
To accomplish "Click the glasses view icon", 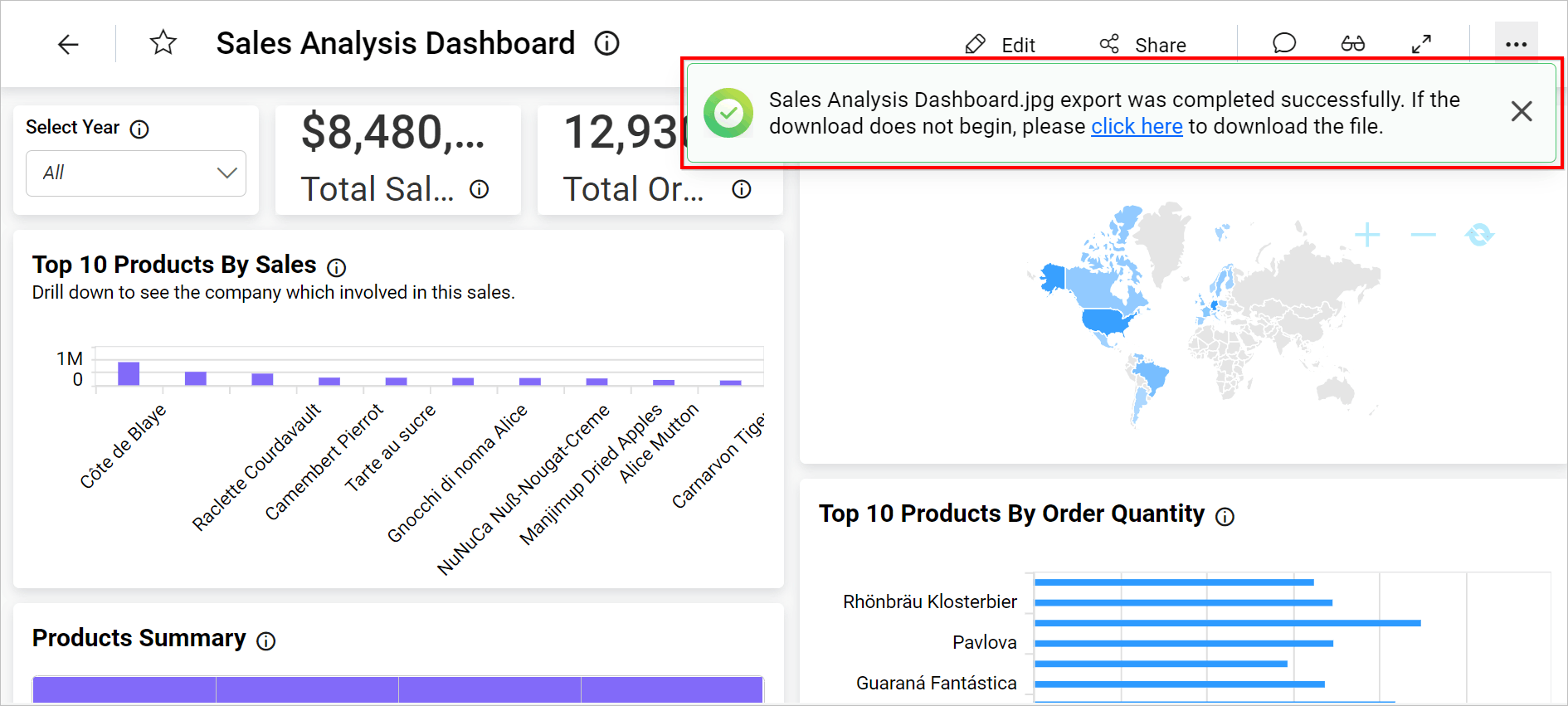I will [x=1352, y=43].
